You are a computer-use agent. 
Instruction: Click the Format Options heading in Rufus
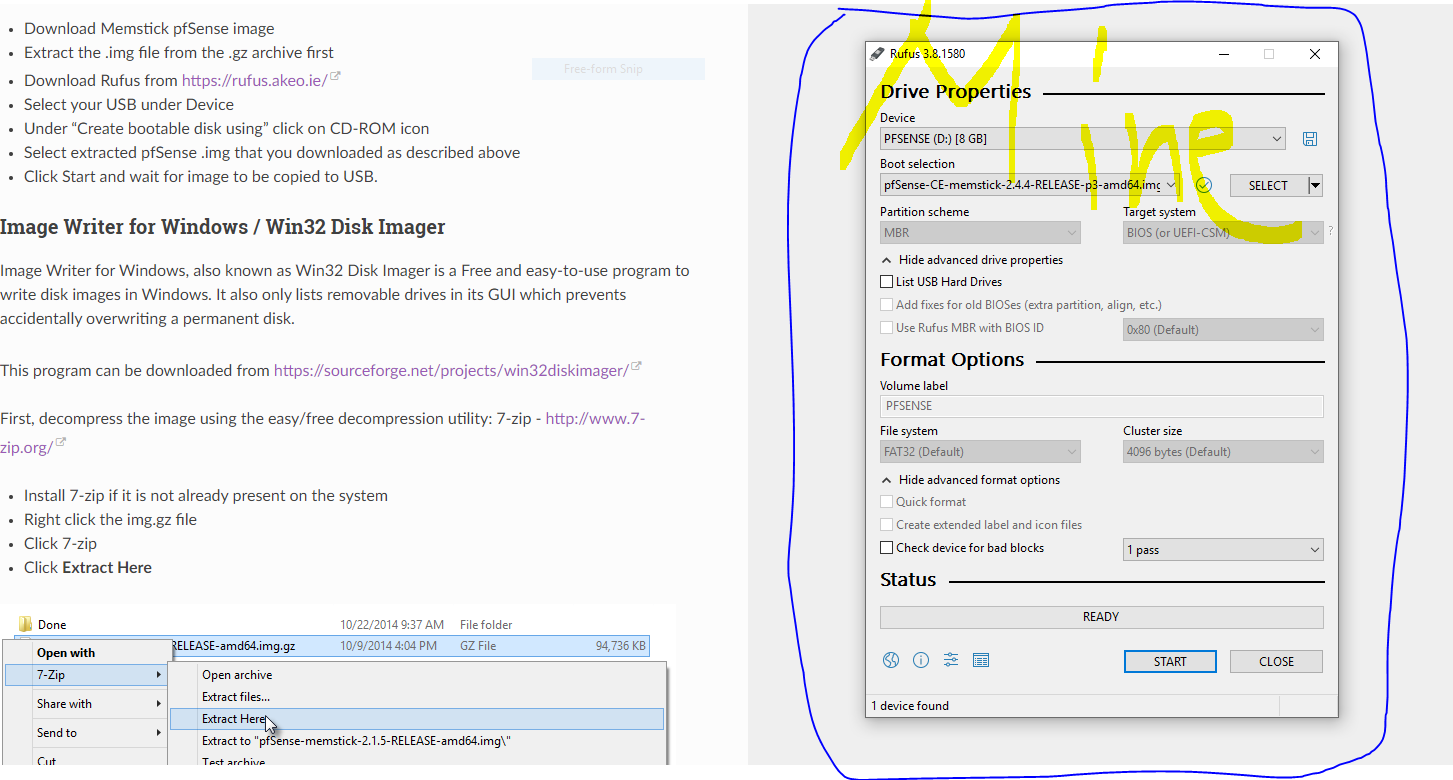(952, 360)
